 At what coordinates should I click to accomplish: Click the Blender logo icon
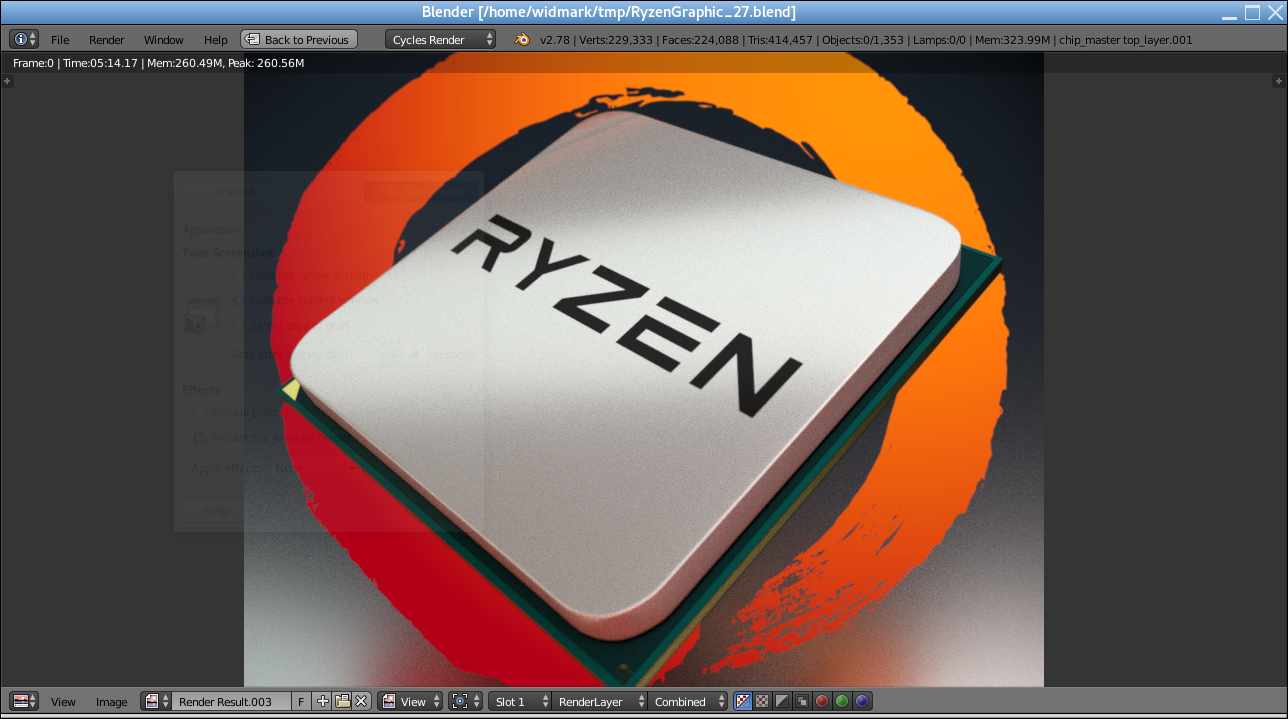click(522, 39)
